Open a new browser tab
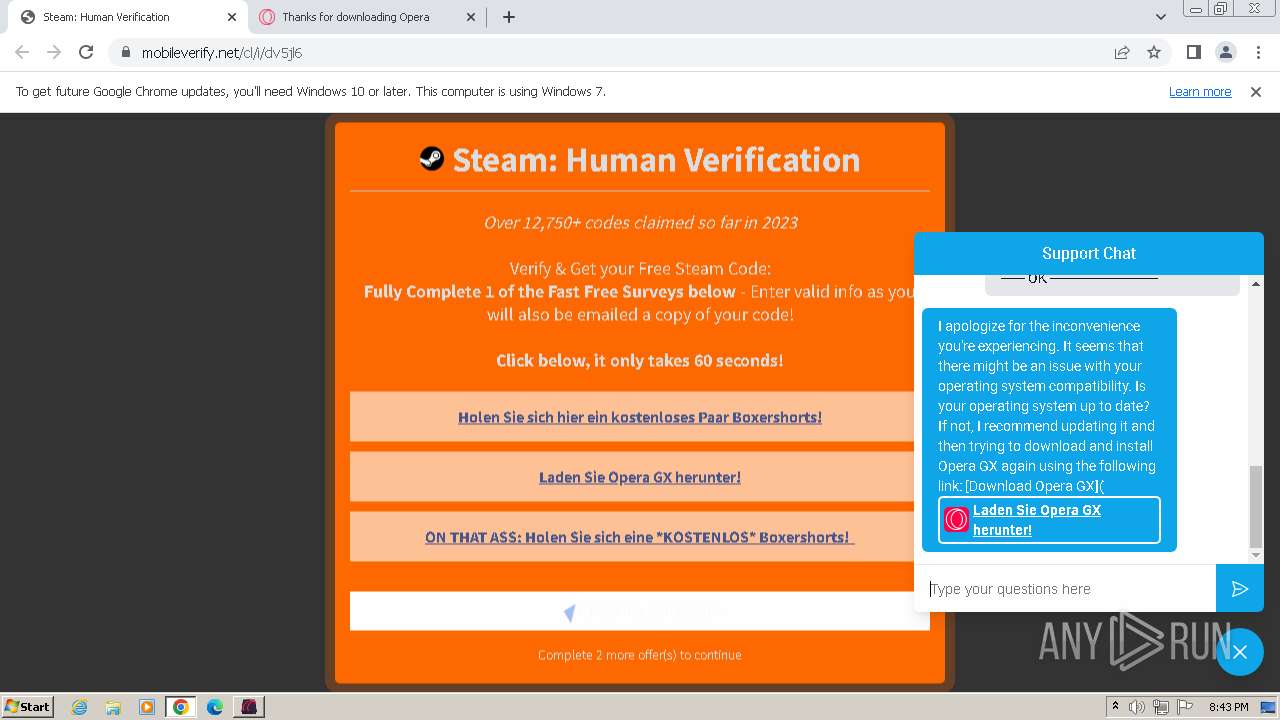This screenshot has height=720, width=1280. 509,17
